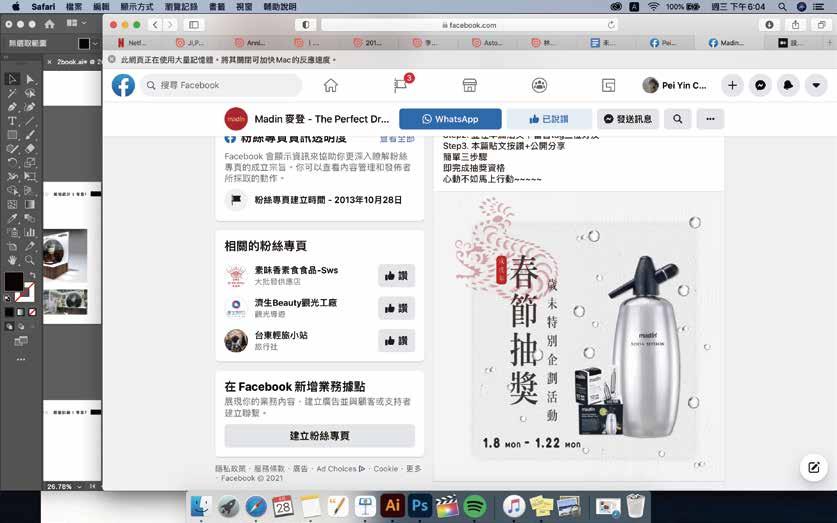The image size is (837, 523).
Task: Like 素味香素食食品-Sws page
Action: [397, 275]
